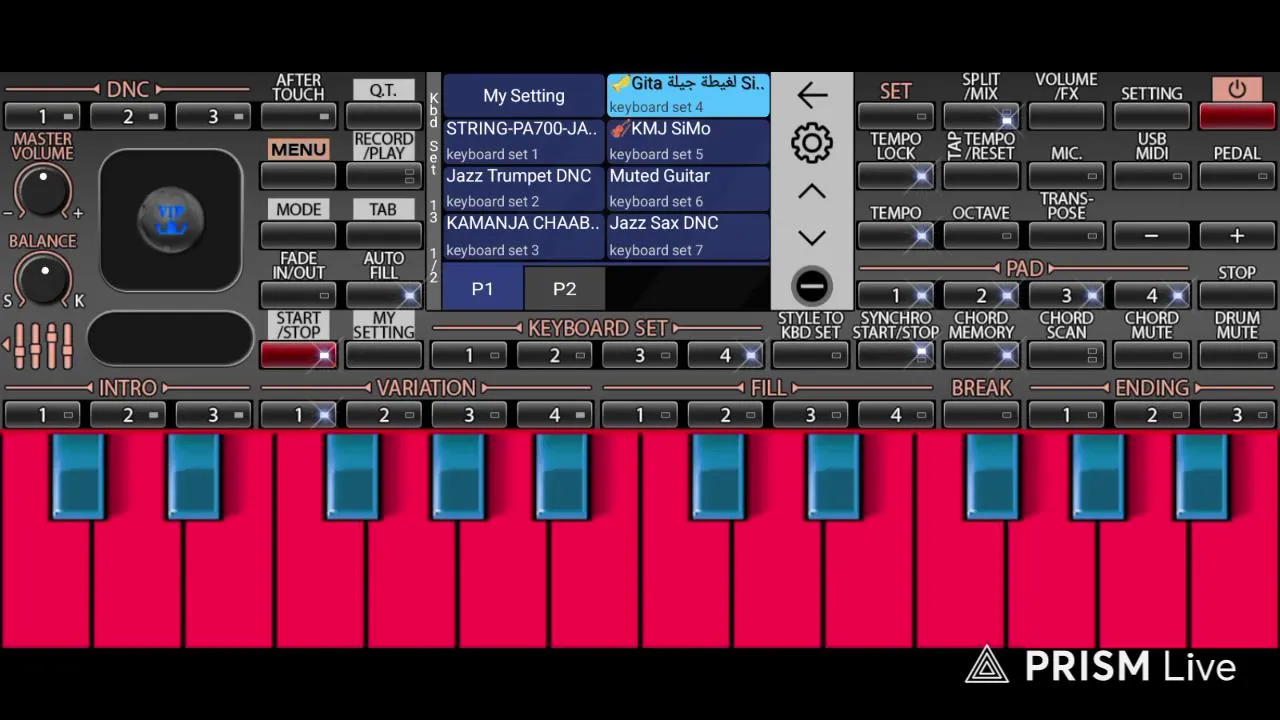Toggle Synchro Start/Stop button

click(895, 354)
